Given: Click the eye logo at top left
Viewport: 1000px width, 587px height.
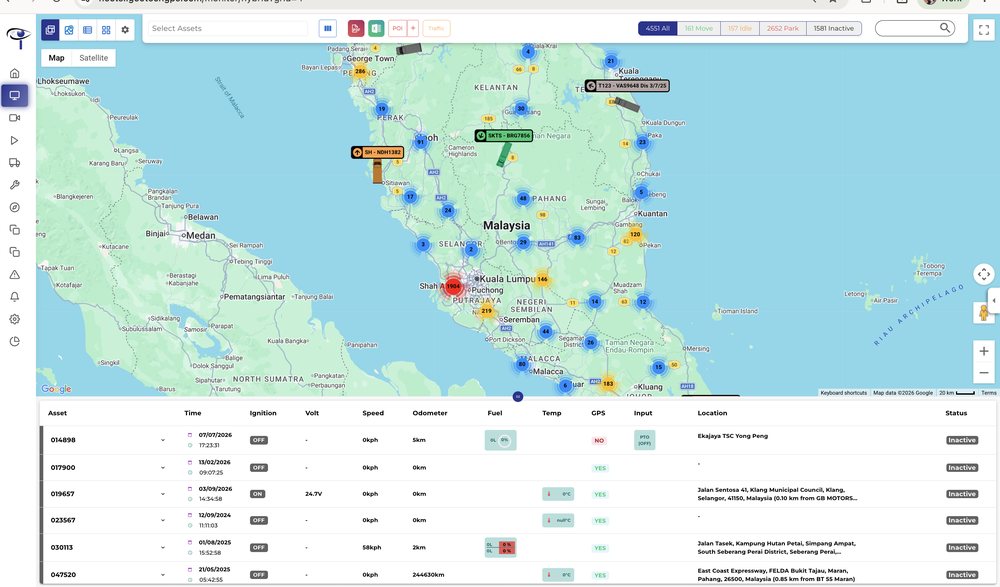Looking at the screenshot, I should [18, 36].
